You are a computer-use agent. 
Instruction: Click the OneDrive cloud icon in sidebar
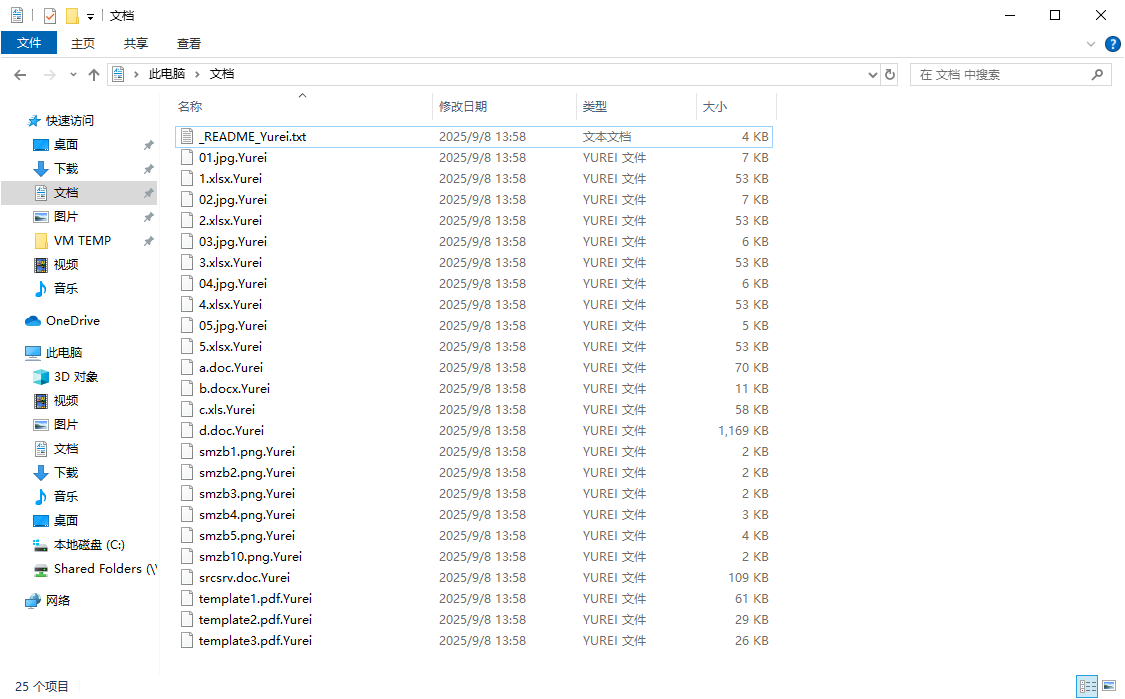(33, 321)
